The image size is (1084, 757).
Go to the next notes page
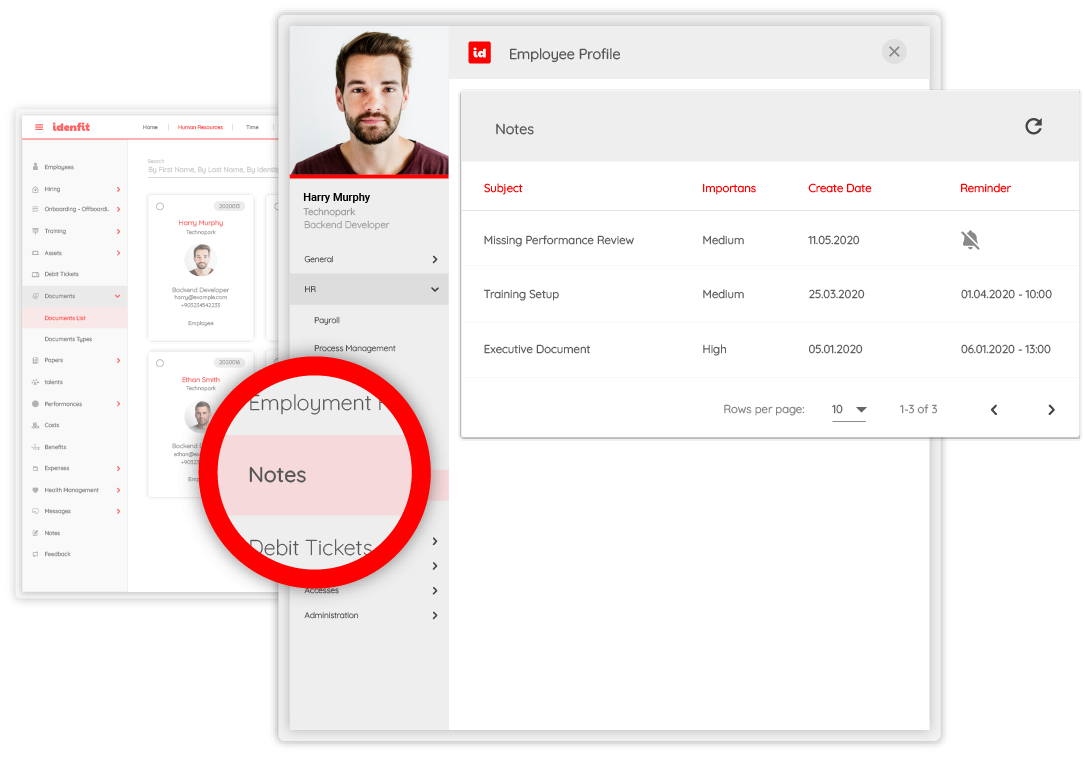tap(1052, 410)
